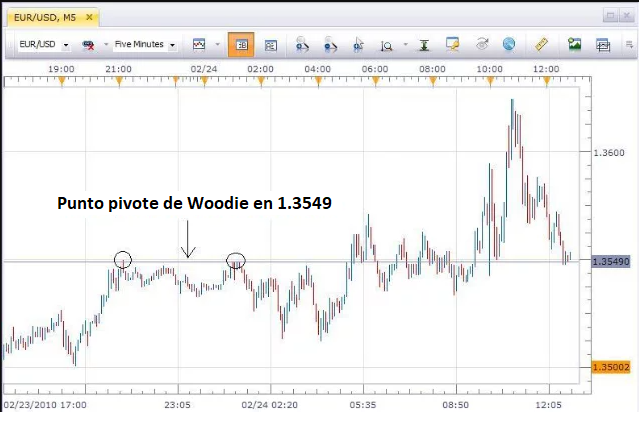This screenshot has height=433, width=639.
Task: Click the grey eye visibility icon
Action: click(482, 44)
